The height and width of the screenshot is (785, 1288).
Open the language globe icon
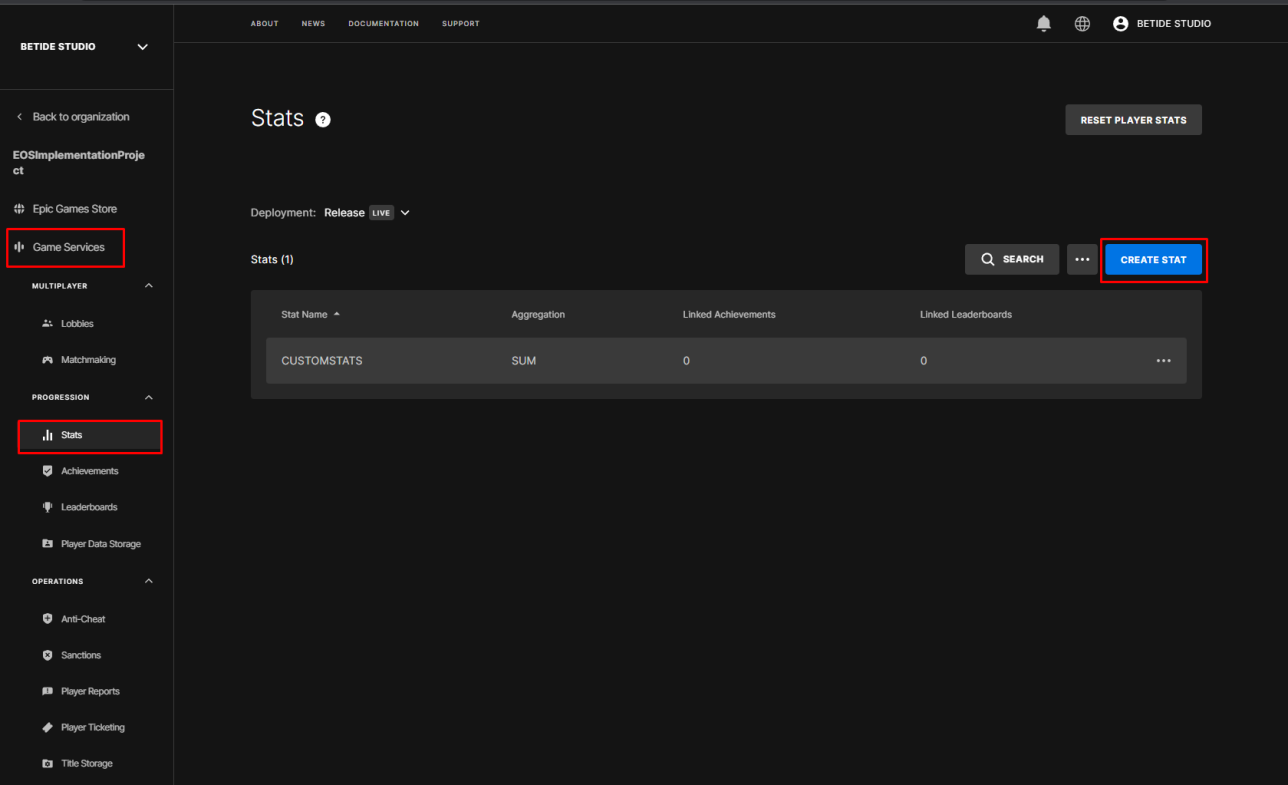pos(1082,24)
